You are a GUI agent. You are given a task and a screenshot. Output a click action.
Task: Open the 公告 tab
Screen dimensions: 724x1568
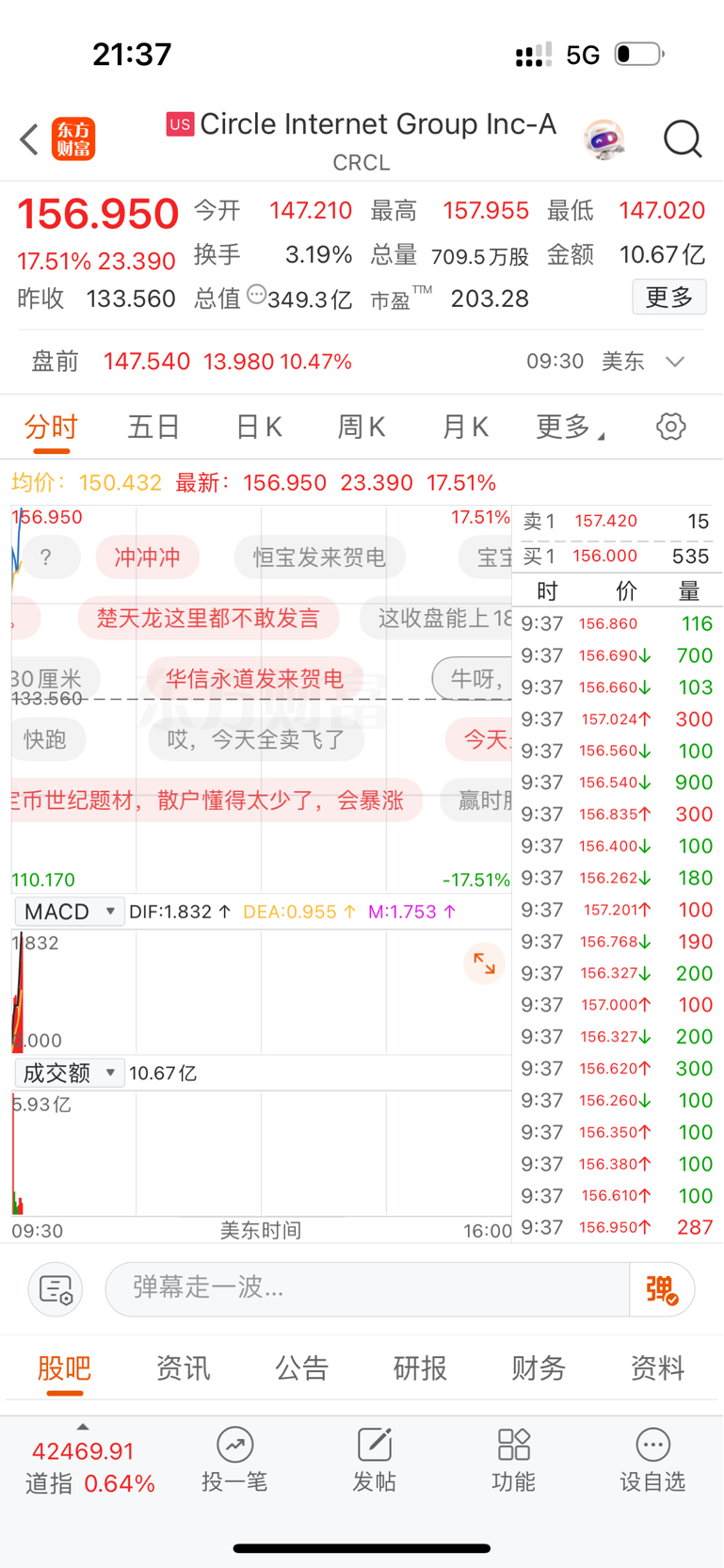[x=301, y=1368]
